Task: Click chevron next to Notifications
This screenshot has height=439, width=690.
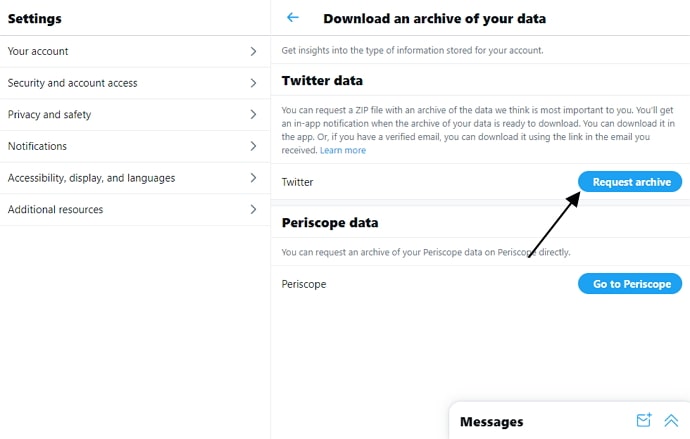Action: (x=253, y=146)
